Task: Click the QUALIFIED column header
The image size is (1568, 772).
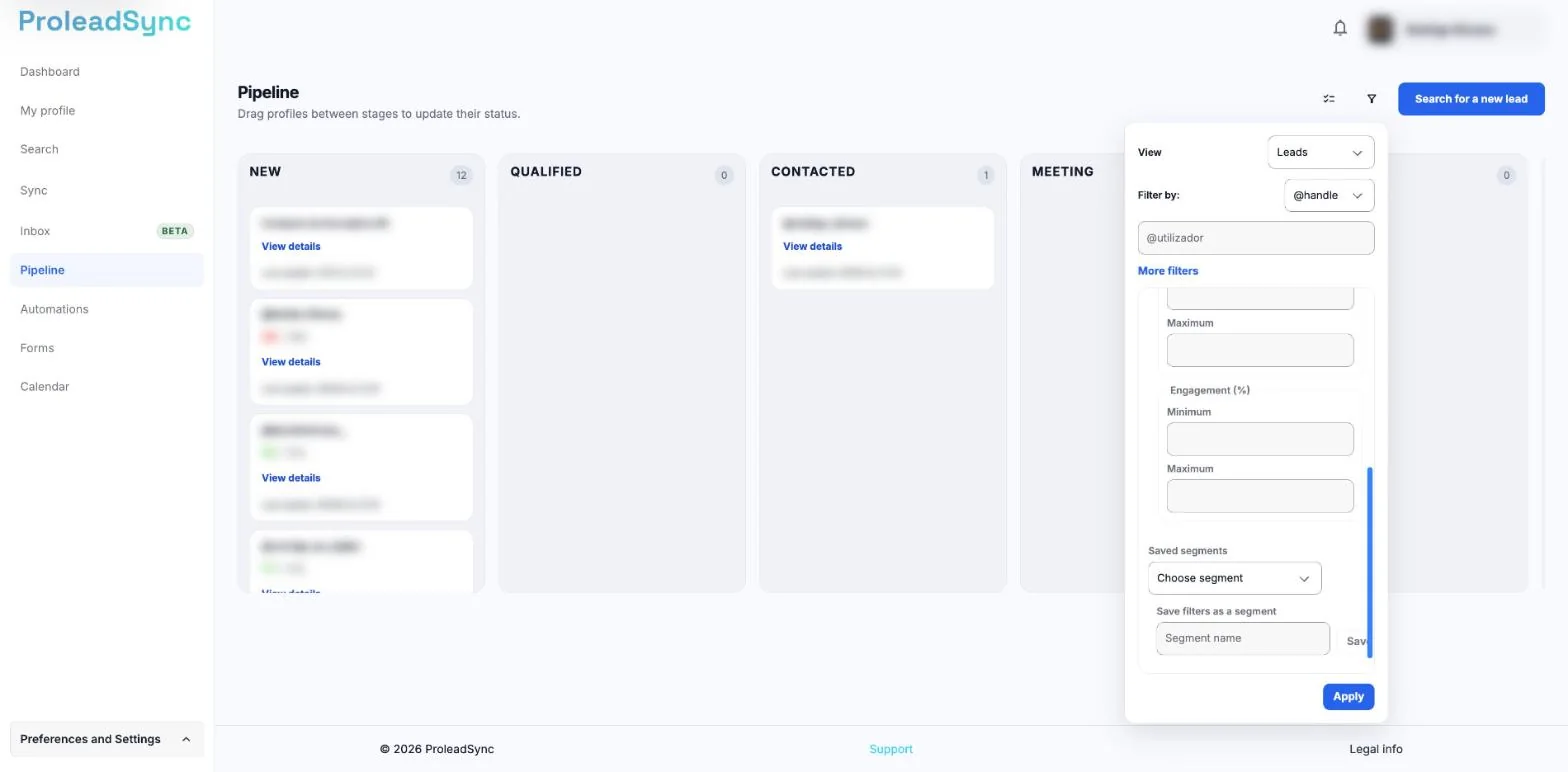Action: tap(546, 172)
